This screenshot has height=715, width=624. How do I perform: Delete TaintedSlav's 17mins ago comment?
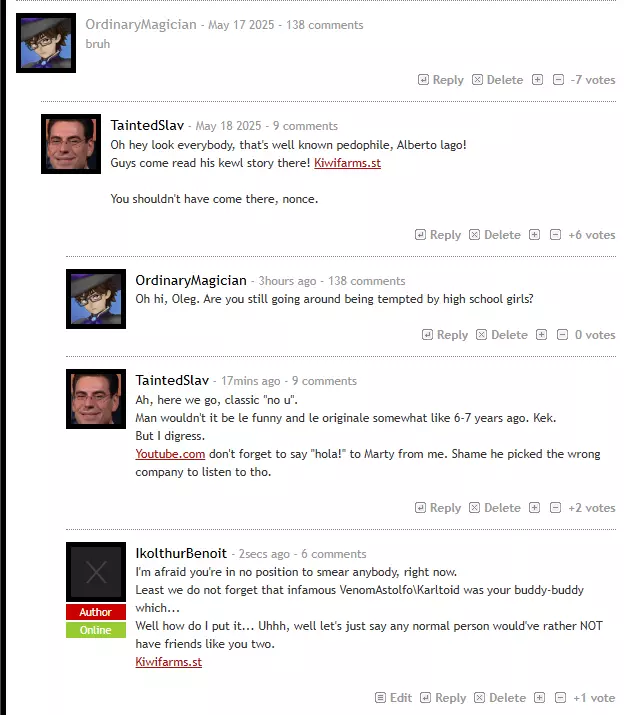coord(495,508)
